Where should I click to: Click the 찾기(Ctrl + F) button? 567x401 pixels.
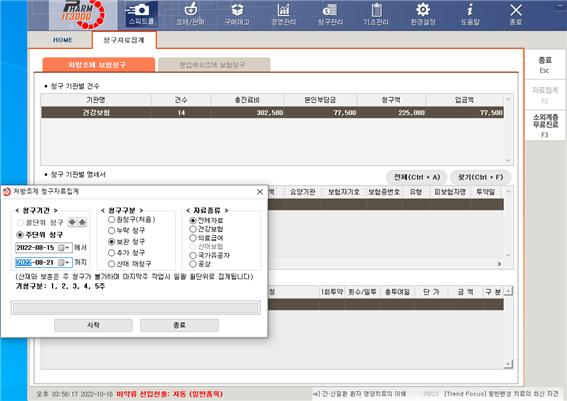481,178
